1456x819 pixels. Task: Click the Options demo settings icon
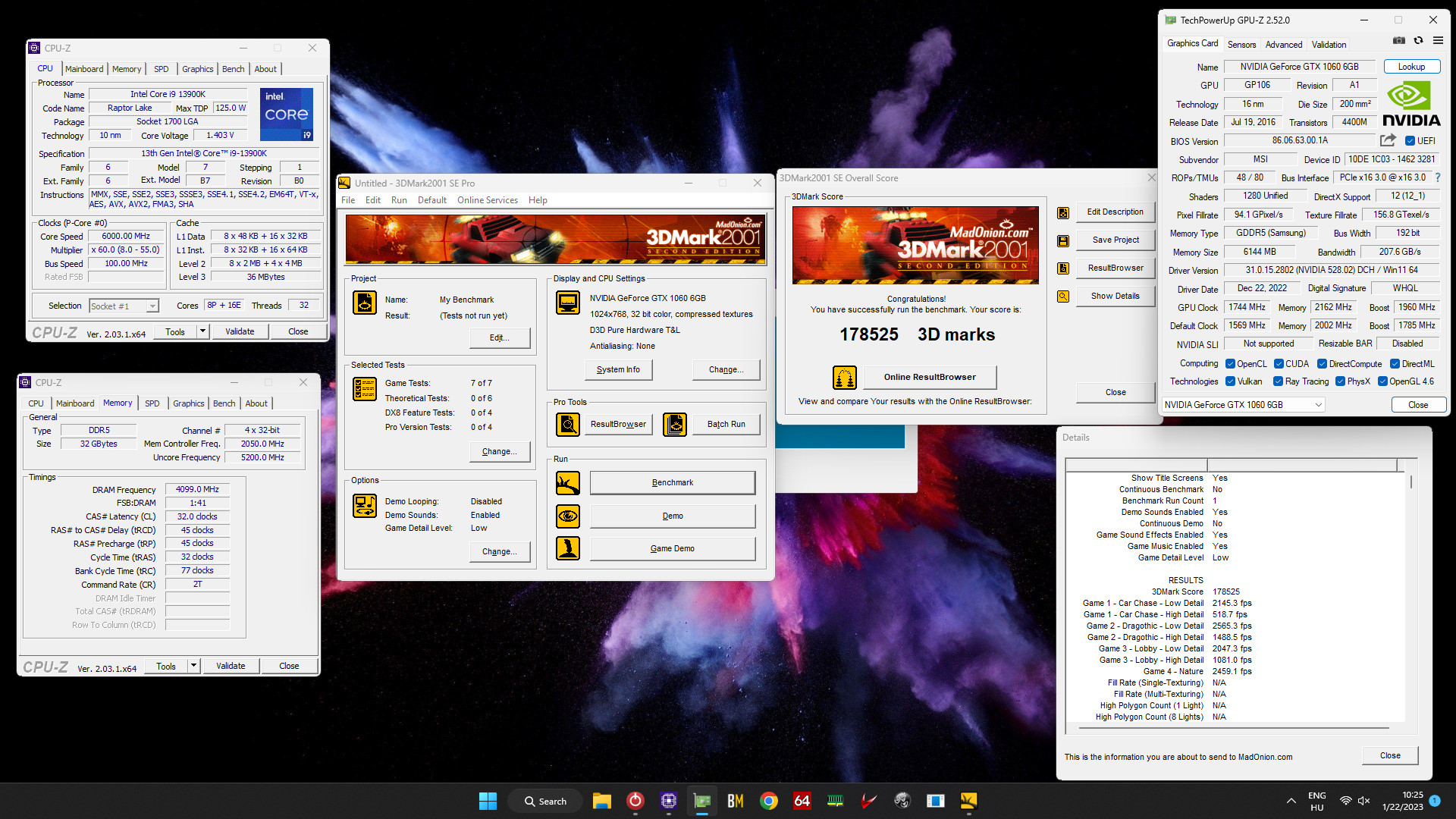(x=365, y=506)
